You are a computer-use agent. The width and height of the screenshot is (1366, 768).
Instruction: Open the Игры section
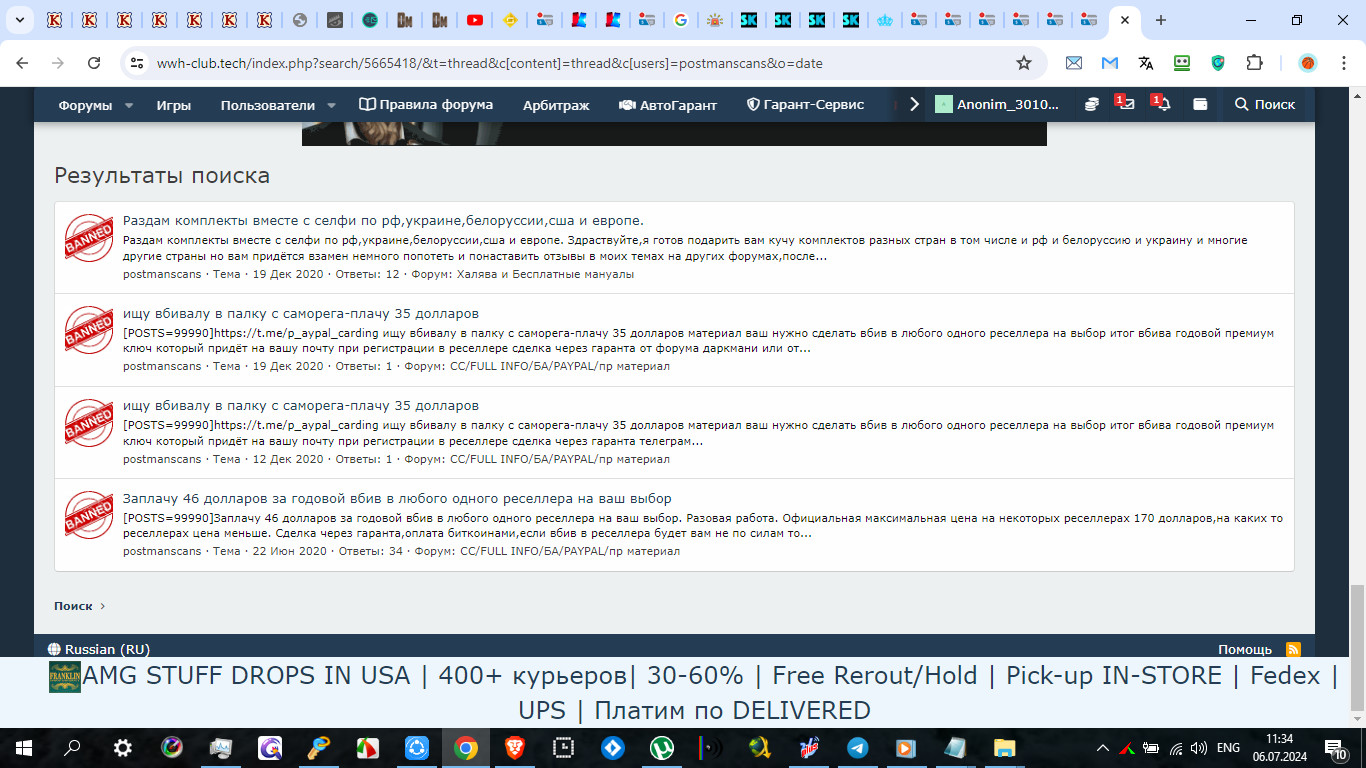click(173, 105)
